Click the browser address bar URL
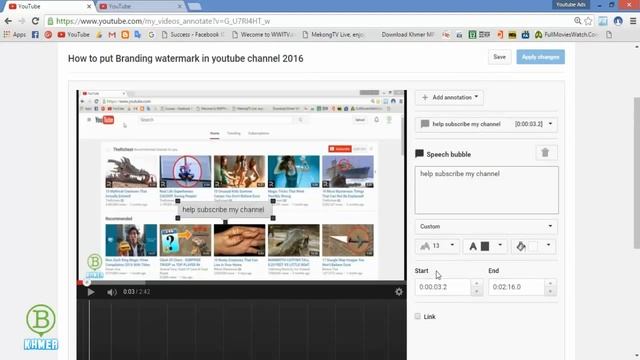 pos(163,21)
